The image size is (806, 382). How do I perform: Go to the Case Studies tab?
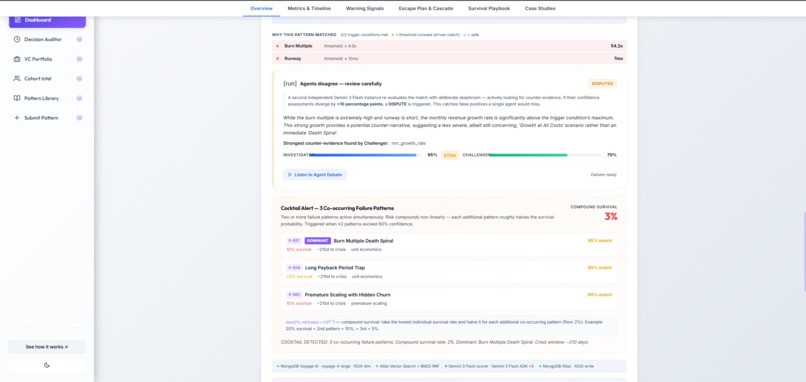[540, 8]
